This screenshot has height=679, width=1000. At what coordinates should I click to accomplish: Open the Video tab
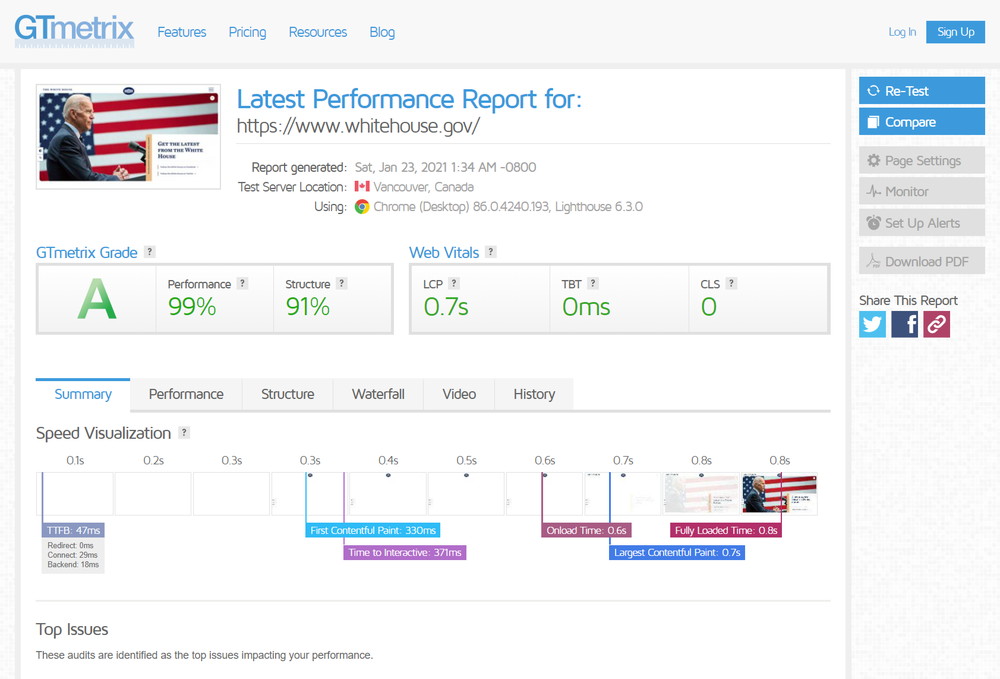coord(459,394)
